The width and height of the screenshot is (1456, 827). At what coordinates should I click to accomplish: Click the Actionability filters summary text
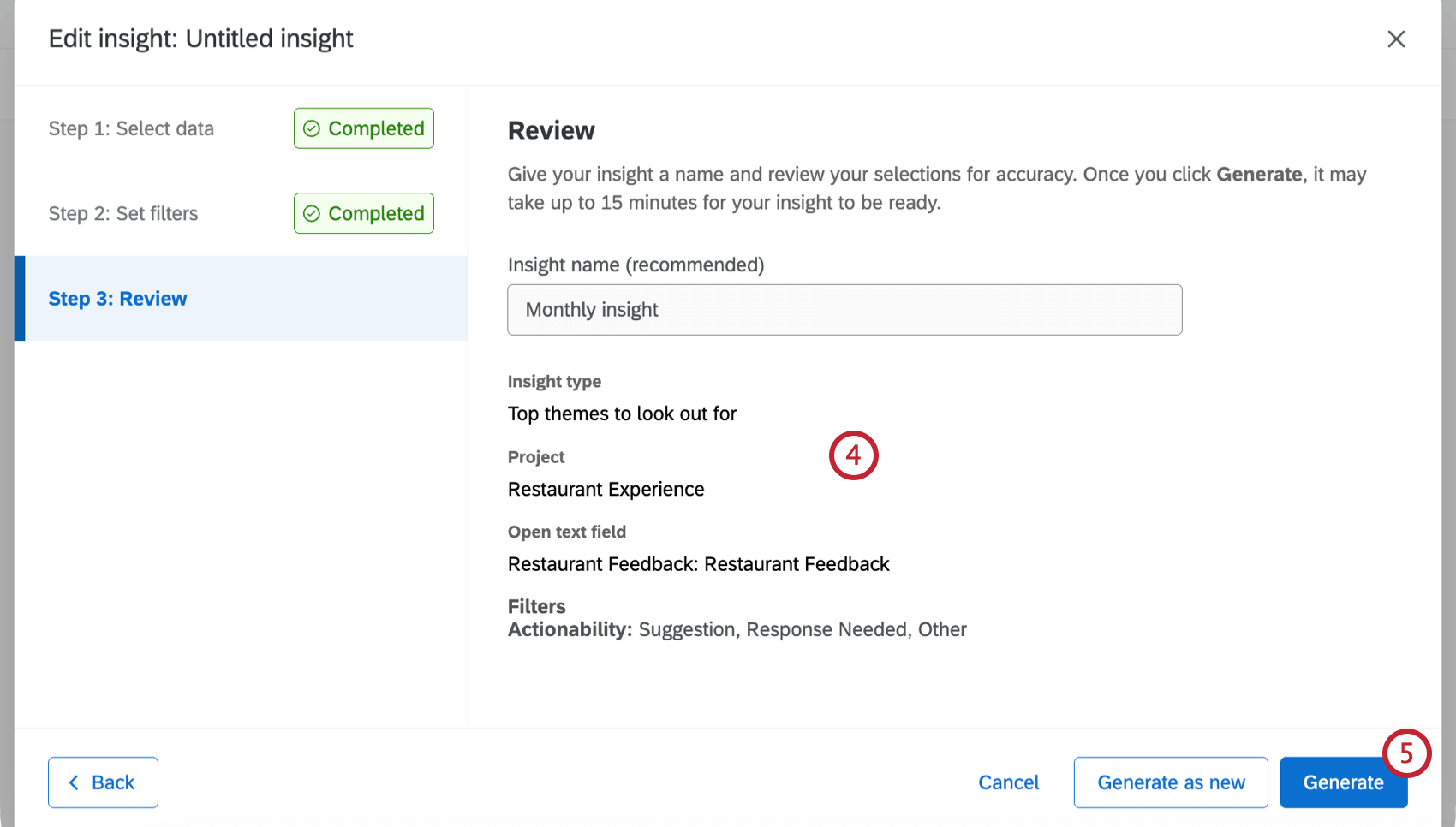click(x=737, y=629)
